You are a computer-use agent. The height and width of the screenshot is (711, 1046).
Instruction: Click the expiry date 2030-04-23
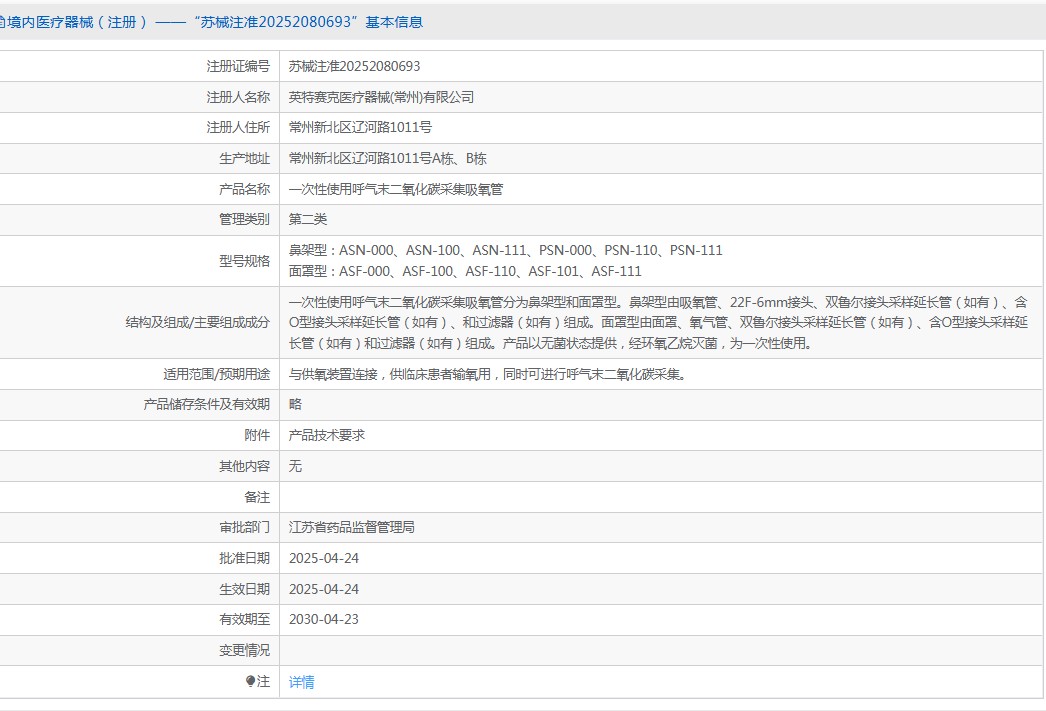pyautogui.click(x=323, y=619)
